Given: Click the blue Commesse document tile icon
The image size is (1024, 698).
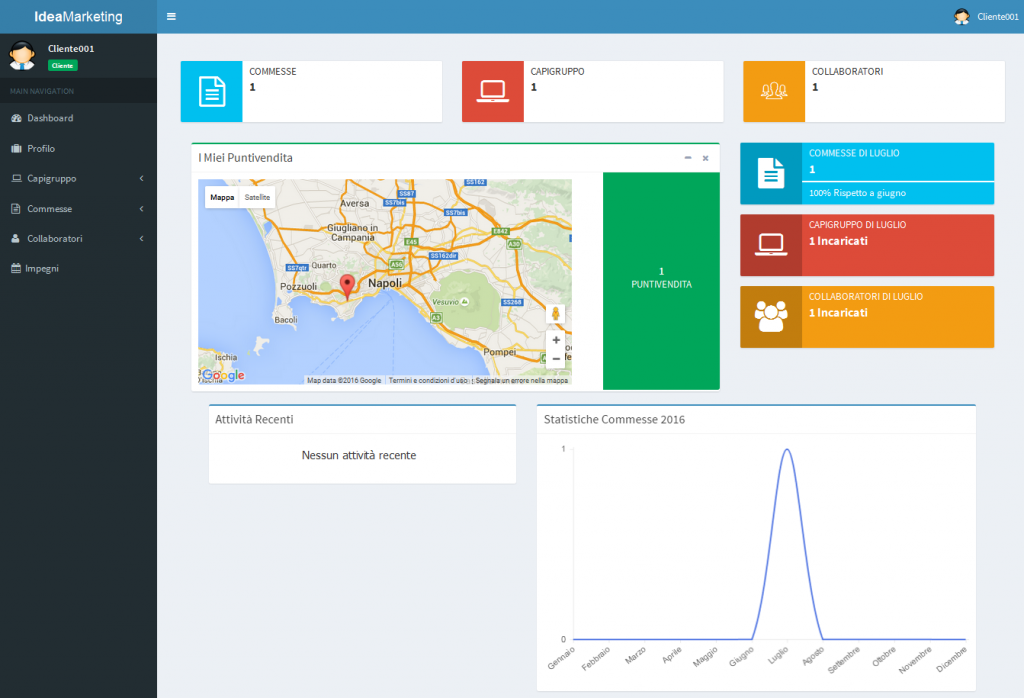Looking at the screenshot, I should (212, 91).
